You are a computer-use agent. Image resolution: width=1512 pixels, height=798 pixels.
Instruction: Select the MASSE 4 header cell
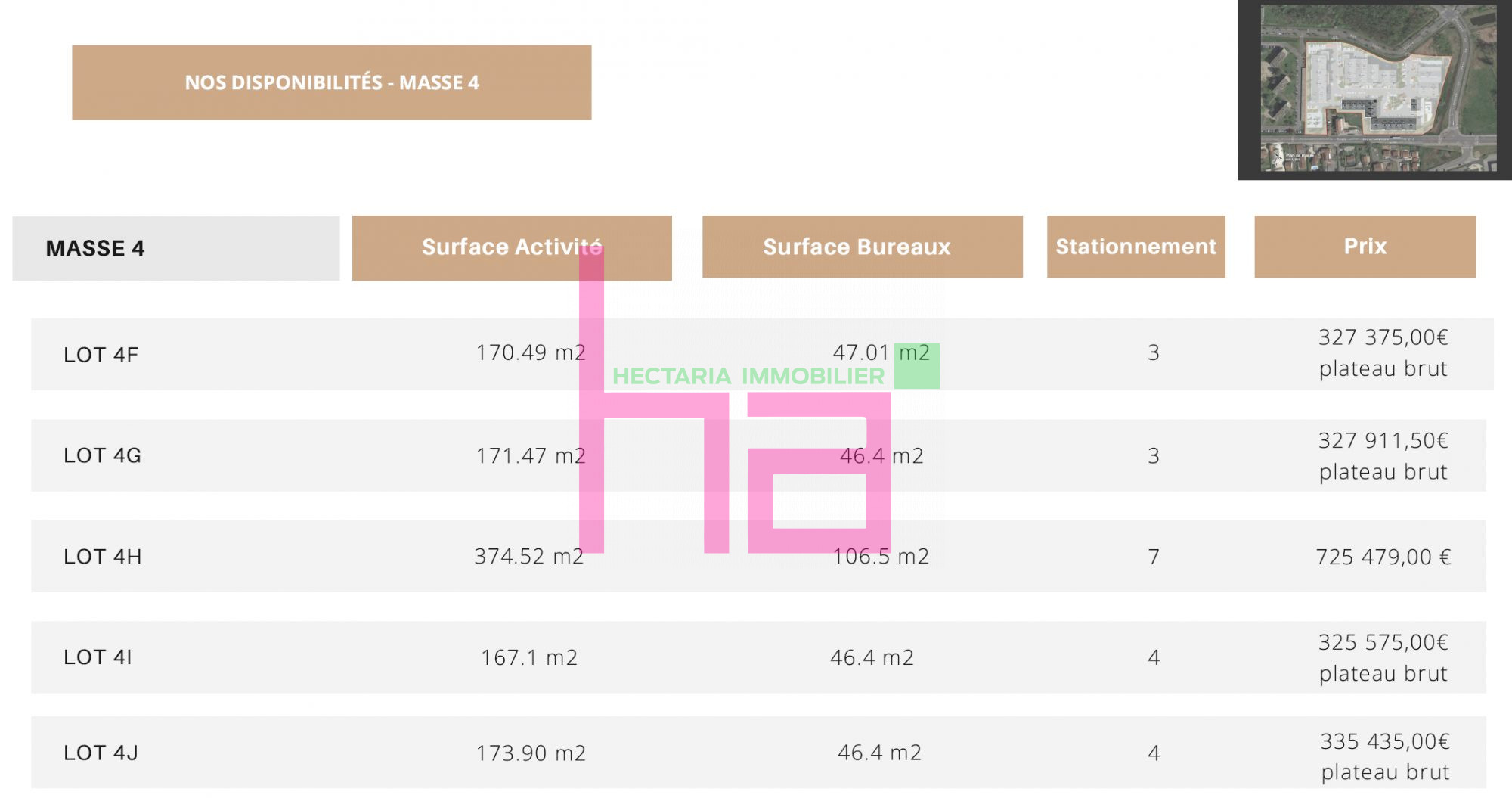coord(176,248)
